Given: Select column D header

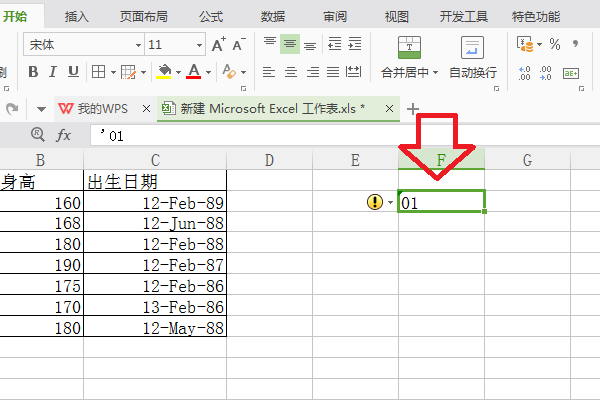Looking at the screenshot, I should pos(269,160).
